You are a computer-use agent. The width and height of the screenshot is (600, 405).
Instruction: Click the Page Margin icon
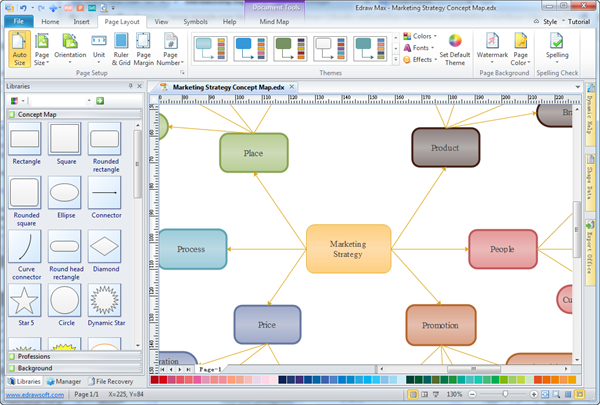[x=144, y=48]
